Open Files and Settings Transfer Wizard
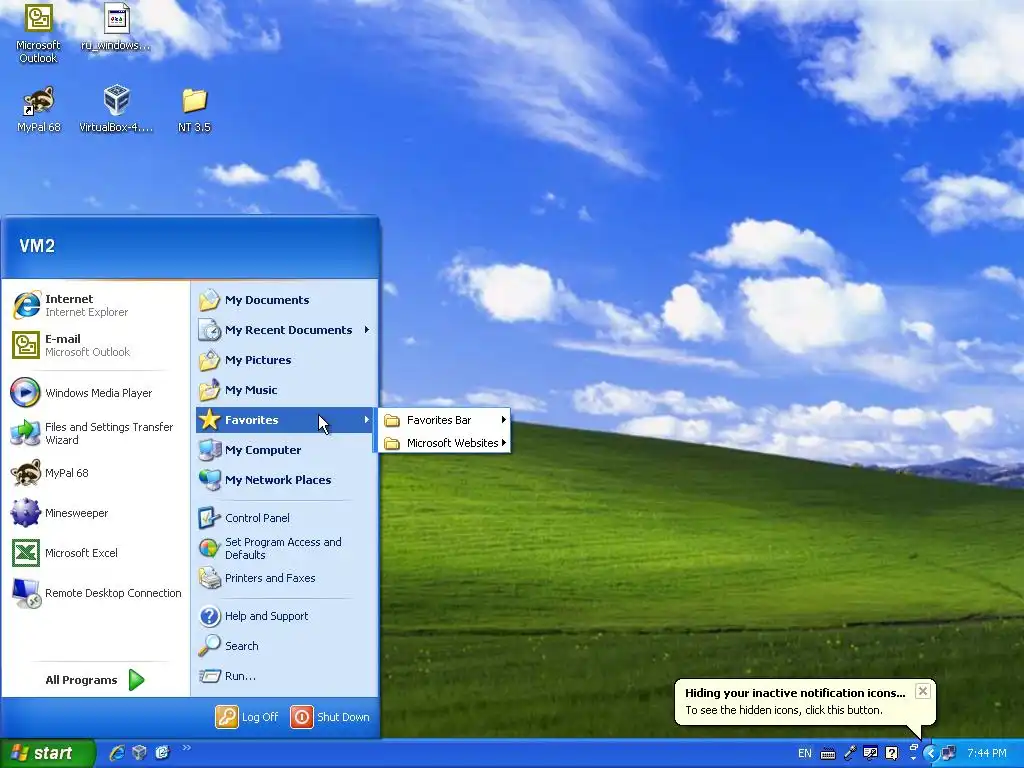 pyautogui.click(x=95, y=433)
